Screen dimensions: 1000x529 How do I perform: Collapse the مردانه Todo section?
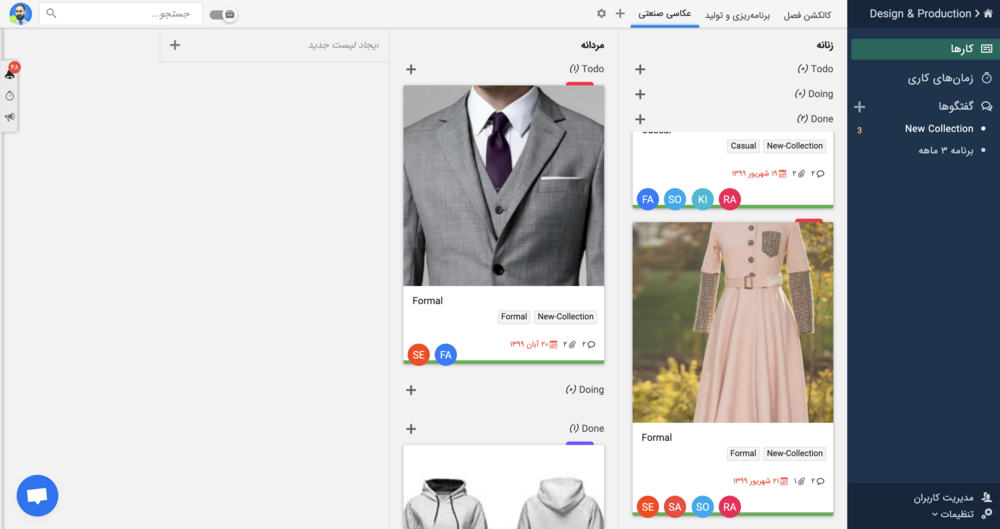click(586, 69)
